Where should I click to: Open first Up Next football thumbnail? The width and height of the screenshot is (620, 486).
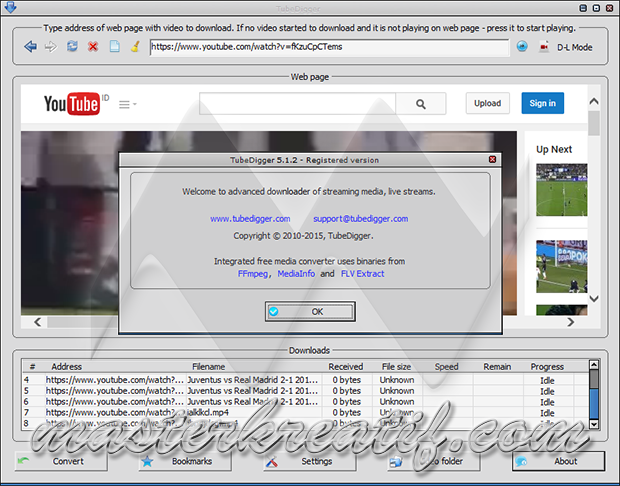(561, 190)
